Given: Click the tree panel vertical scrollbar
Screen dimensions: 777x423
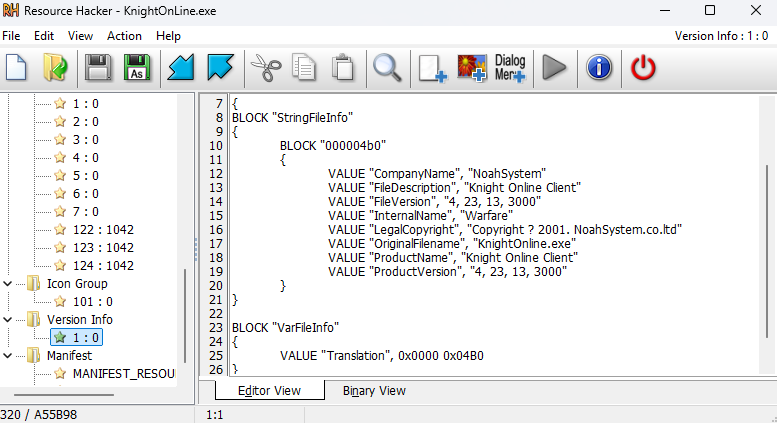Looking at the screenshot, I should pos(185,316).
